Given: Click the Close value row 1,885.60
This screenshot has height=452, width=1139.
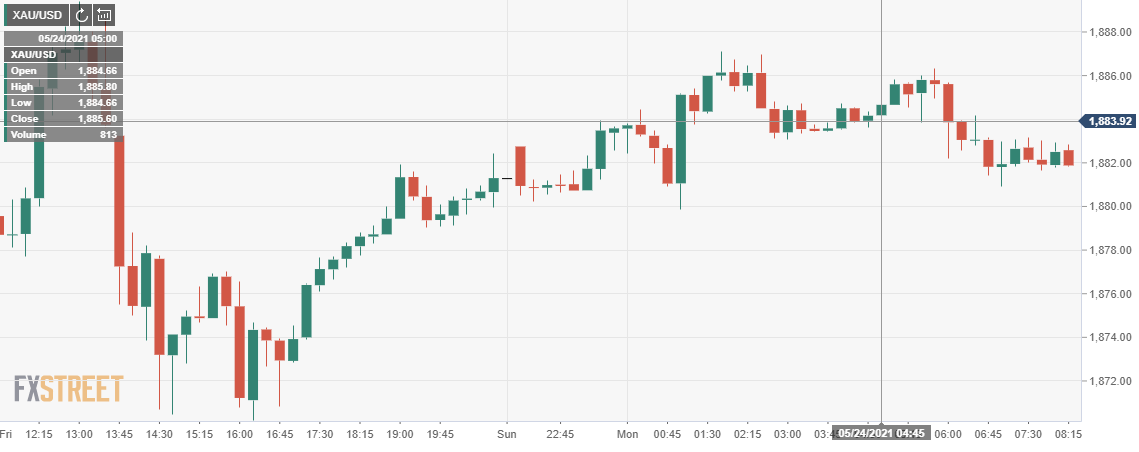Looking at the screenshot, I should point(63,119).
